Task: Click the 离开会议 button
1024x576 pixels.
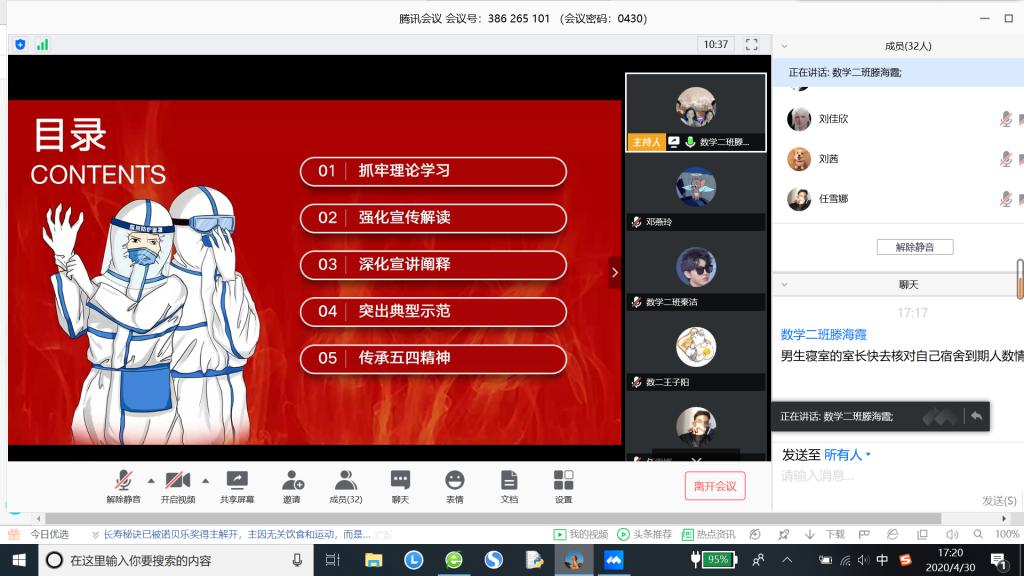Action: [714, 486]
